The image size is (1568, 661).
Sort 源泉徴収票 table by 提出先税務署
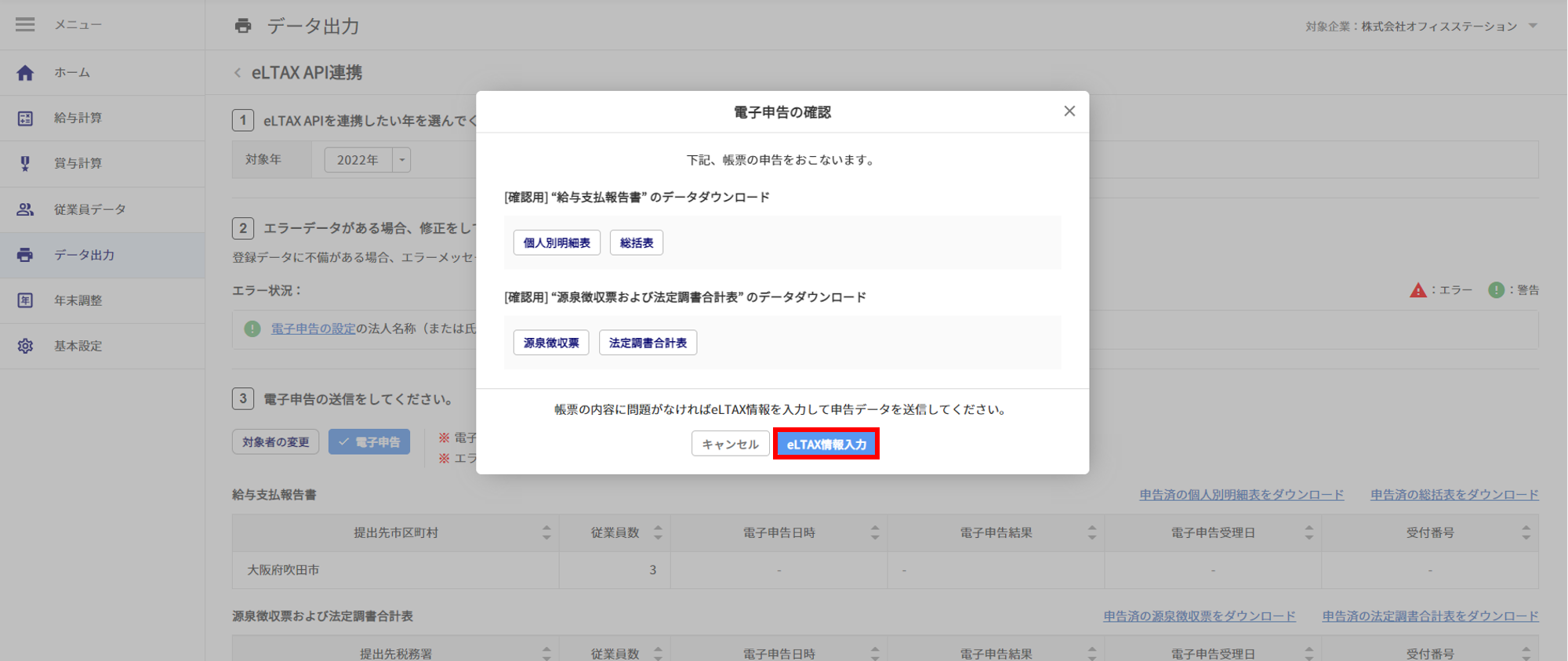pos(546,653)
